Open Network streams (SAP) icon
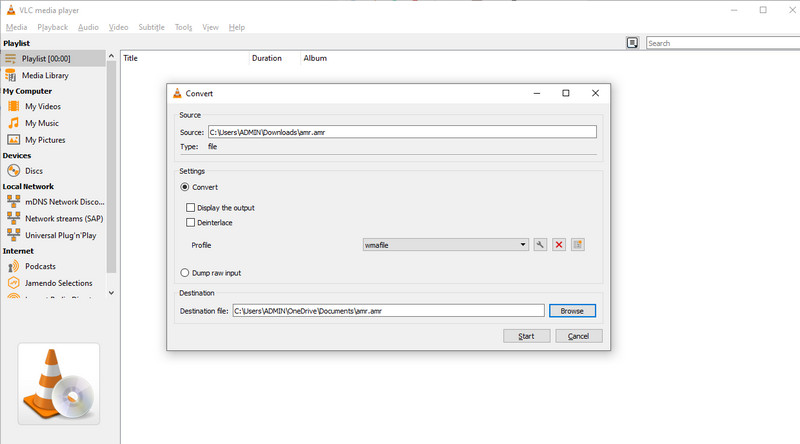The width and height of the screenshot is (800, 444). pos(14,218)
